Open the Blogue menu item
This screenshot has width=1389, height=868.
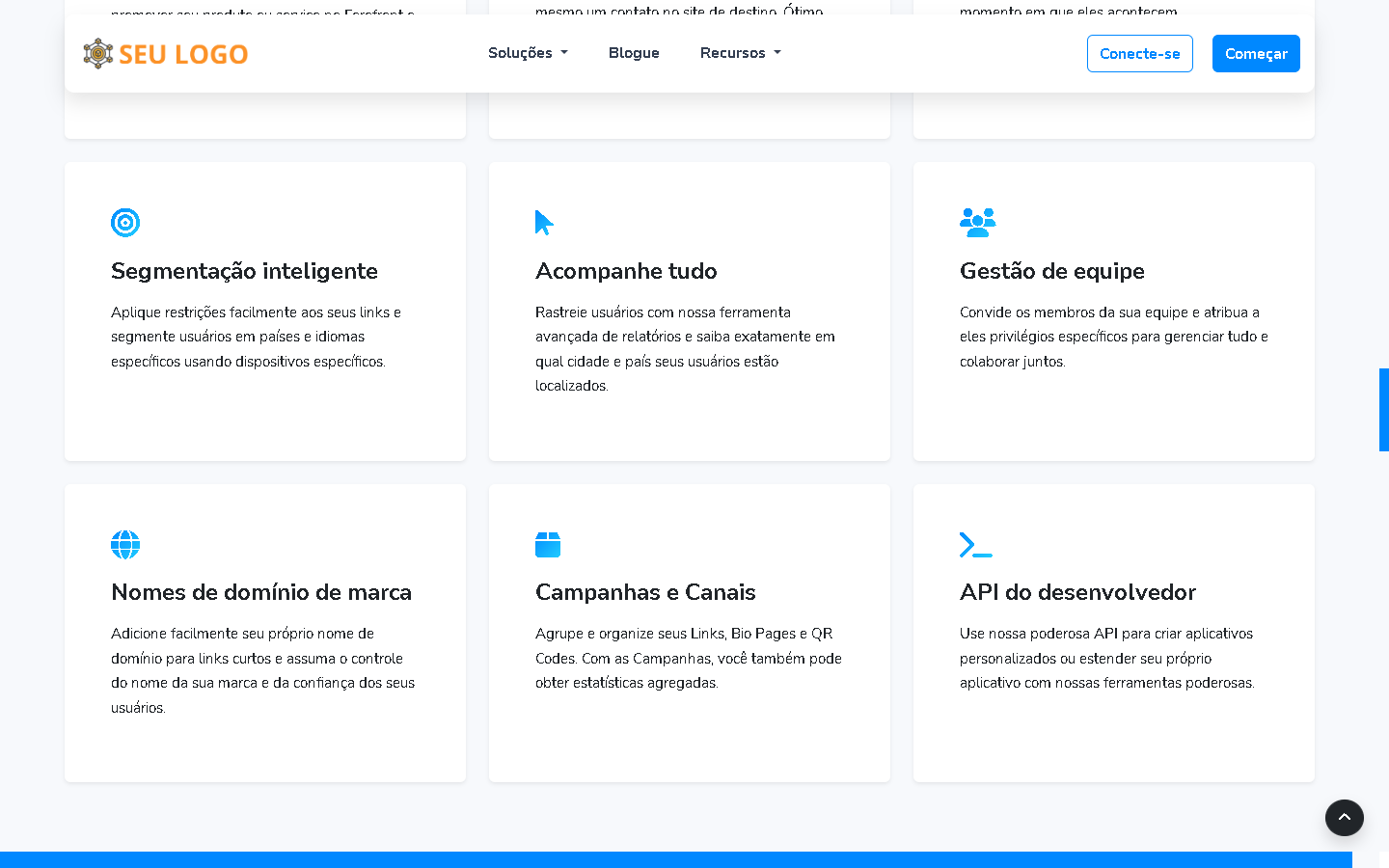click(634, 53)
